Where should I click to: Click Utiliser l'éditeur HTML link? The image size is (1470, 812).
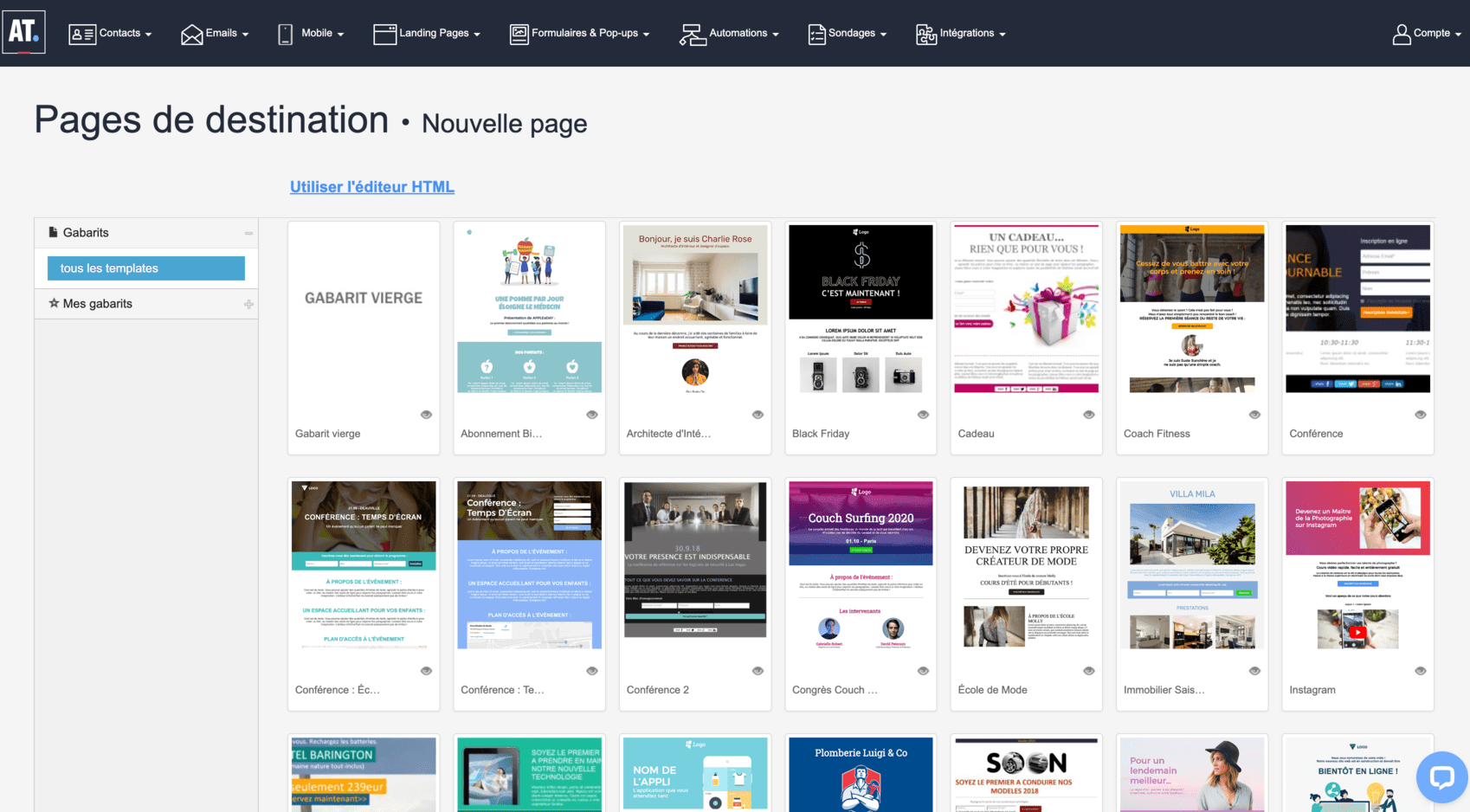[x=372, y=186]
